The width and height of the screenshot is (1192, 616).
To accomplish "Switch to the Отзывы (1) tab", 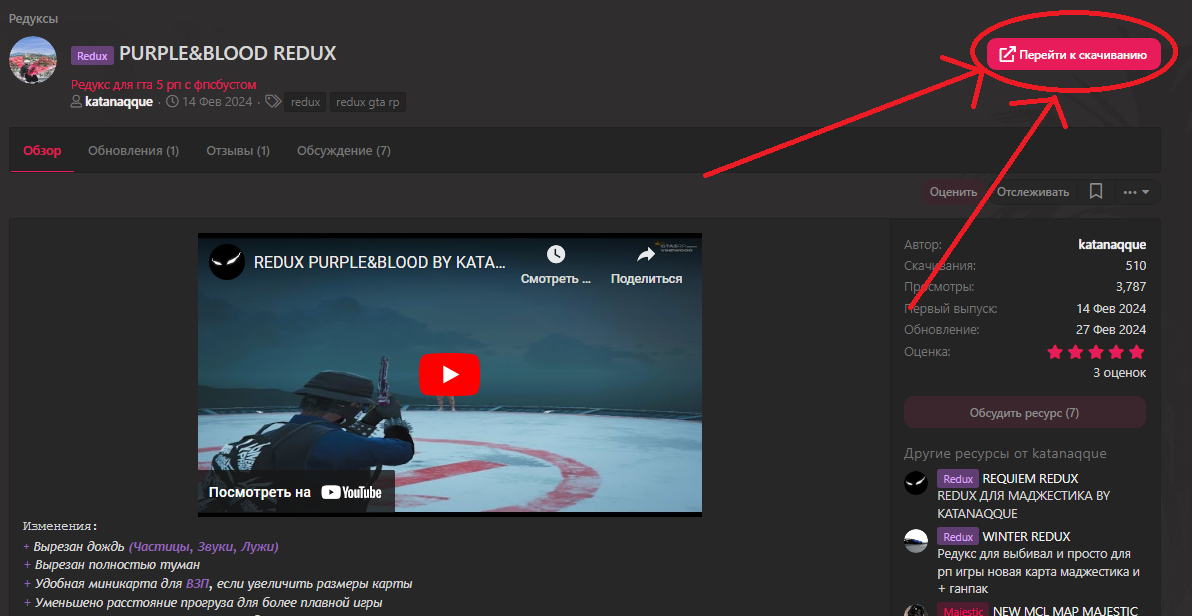I will (238, 151).
